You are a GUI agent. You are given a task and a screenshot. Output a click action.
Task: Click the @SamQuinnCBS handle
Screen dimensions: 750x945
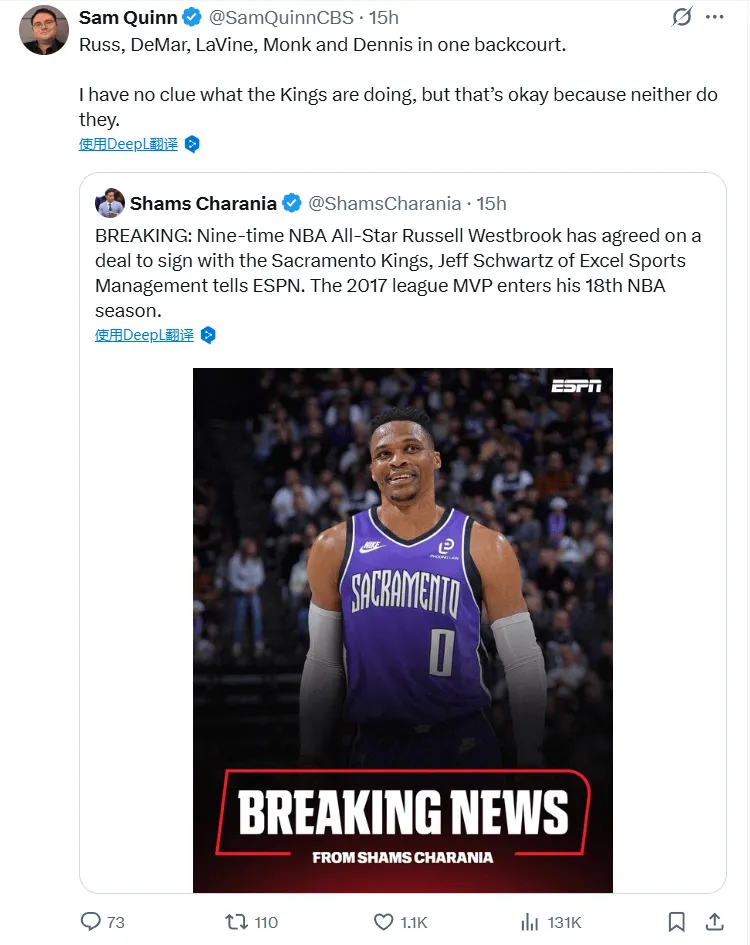pos(281,17)
